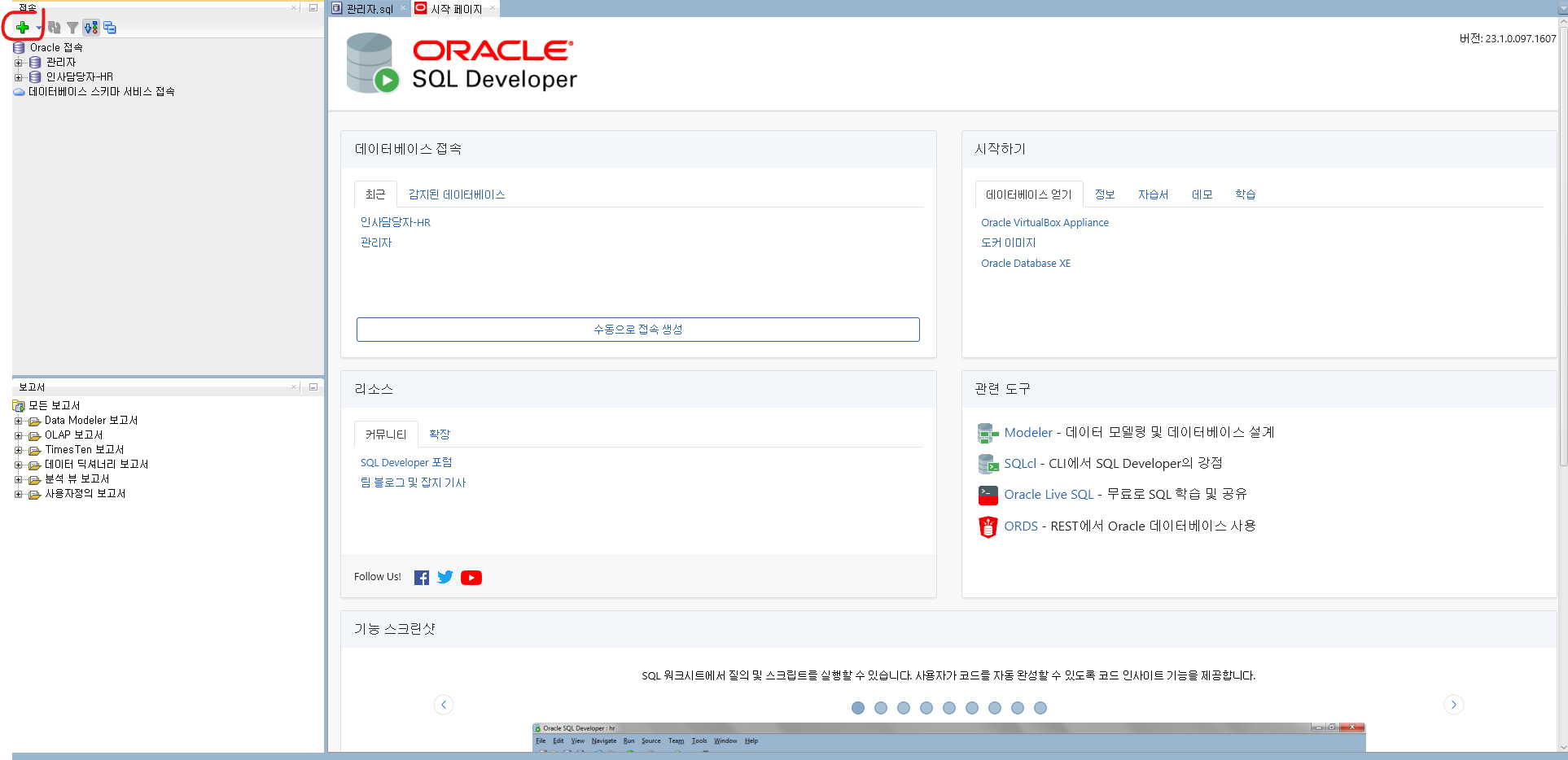Open the 팀 블로그 및 잡지 기사 link
This screenshot has height=760, width=1568.
point(413,483)
